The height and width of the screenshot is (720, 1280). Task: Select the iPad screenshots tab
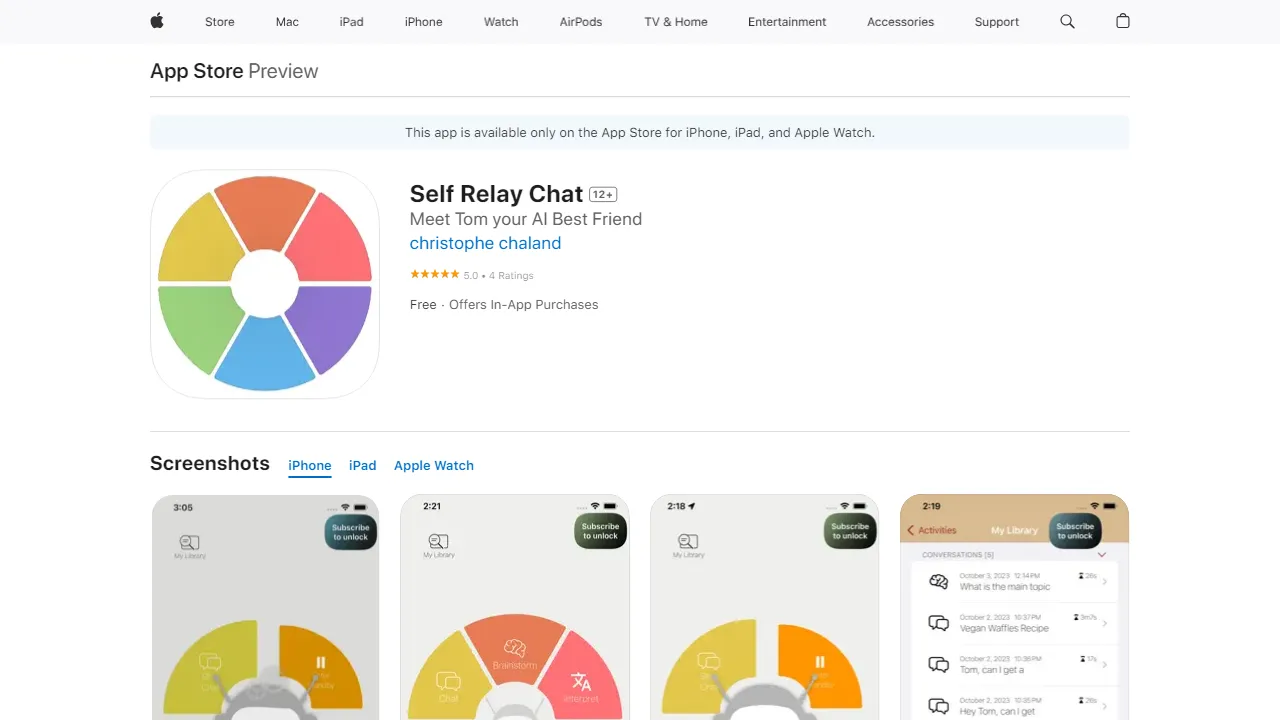363,466
